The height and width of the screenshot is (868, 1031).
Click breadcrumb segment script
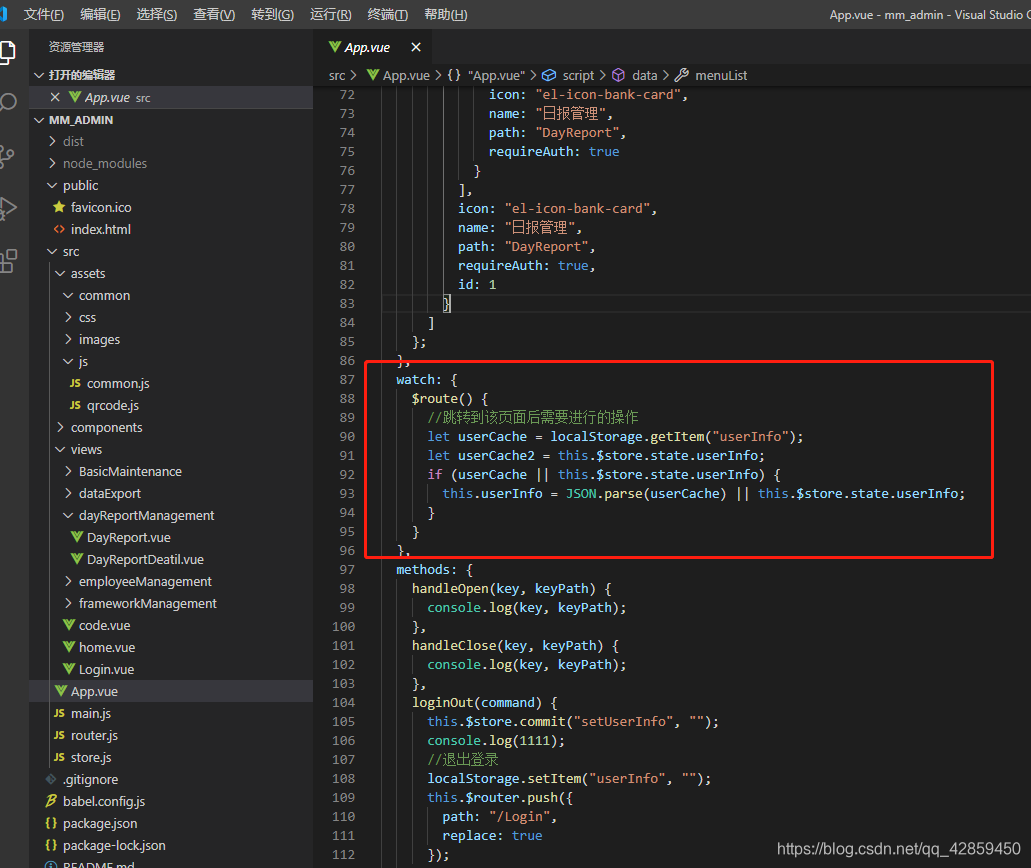(x=578, y=76)
